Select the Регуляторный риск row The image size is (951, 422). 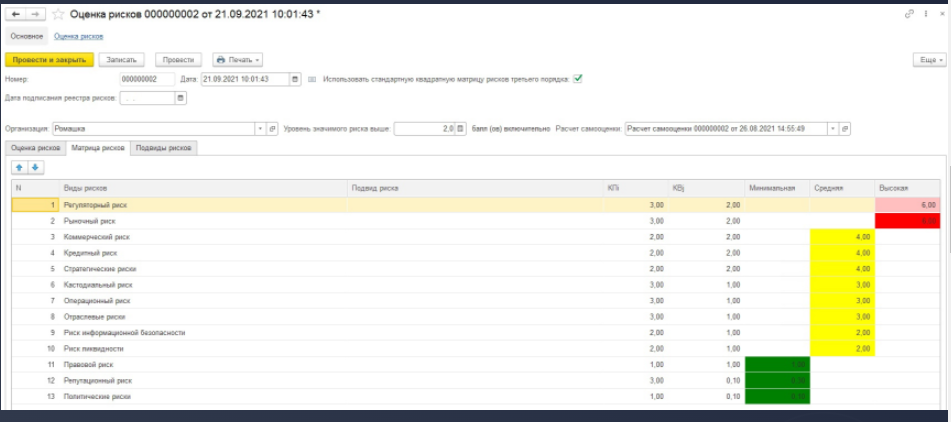click(476, 205)
